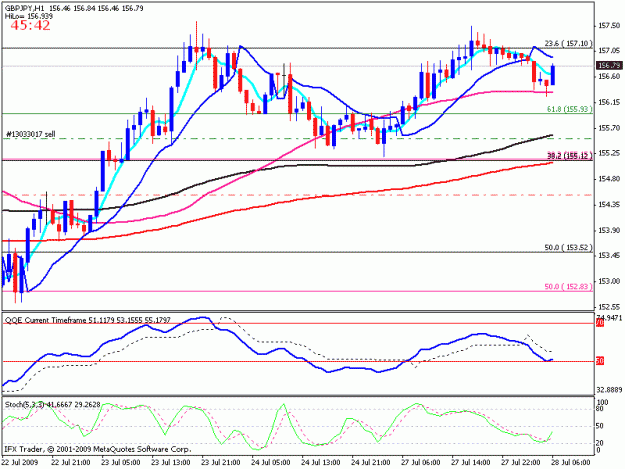Click the 157.50 price axis value

[609, 26]
